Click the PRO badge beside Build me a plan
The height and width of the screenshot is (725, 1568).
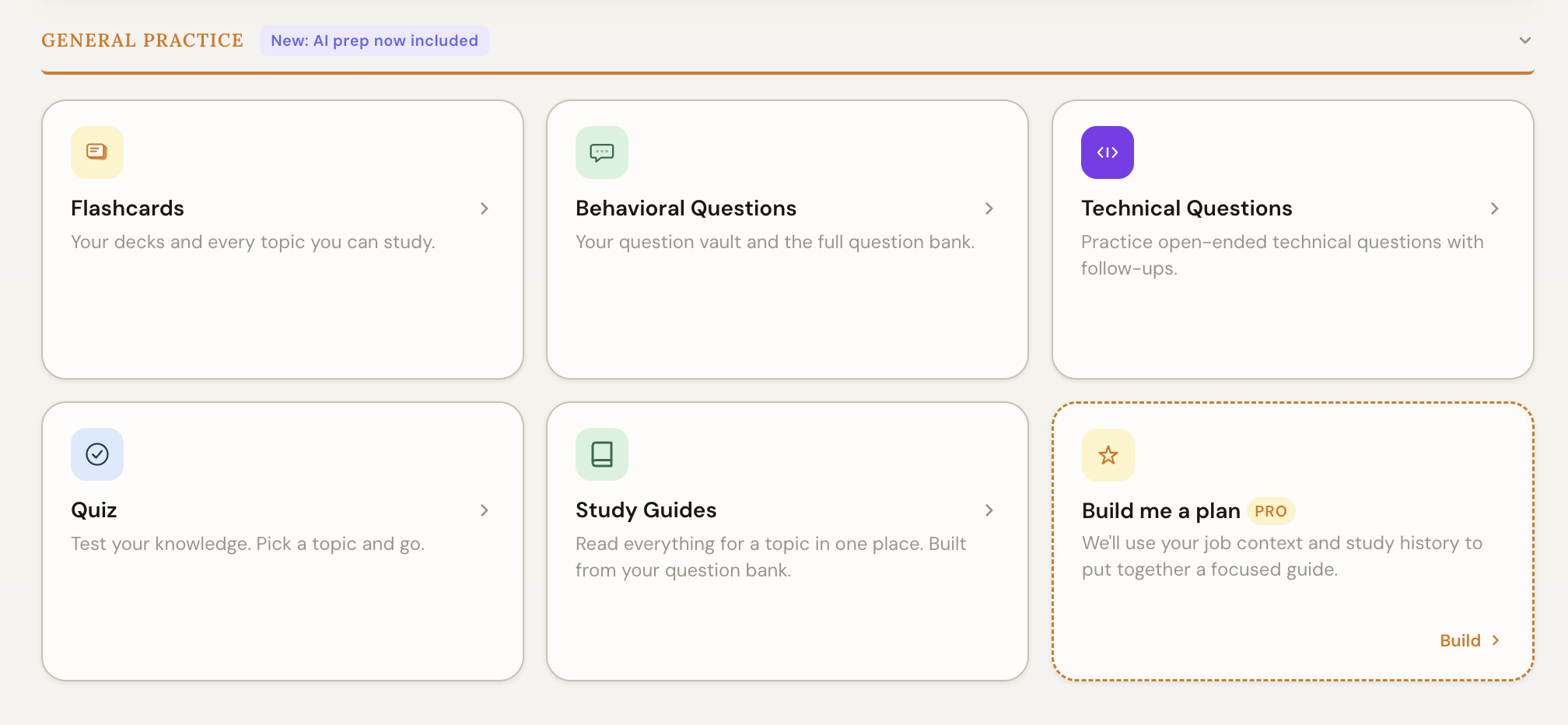[1271, 511]
